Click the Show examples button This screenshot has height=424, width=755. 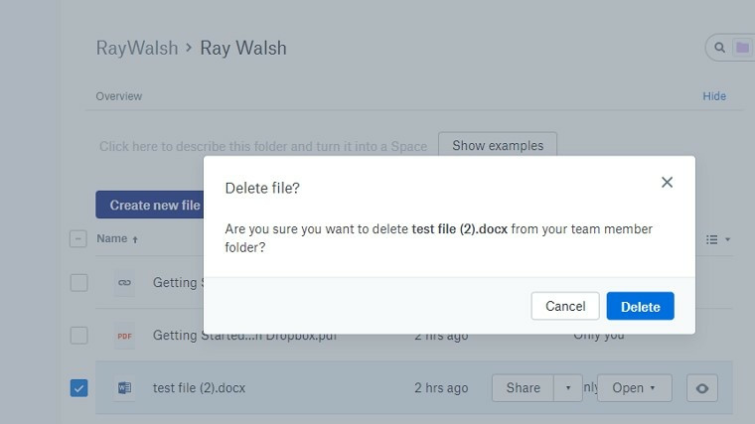(497, 145)
